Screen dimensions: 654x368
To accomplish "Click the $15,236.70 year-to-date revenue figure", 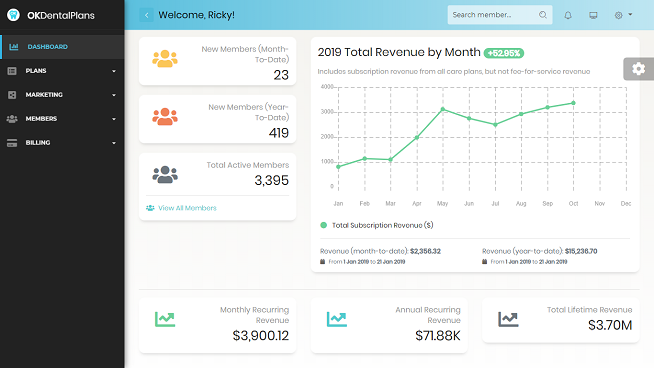I will click(581, 251).
